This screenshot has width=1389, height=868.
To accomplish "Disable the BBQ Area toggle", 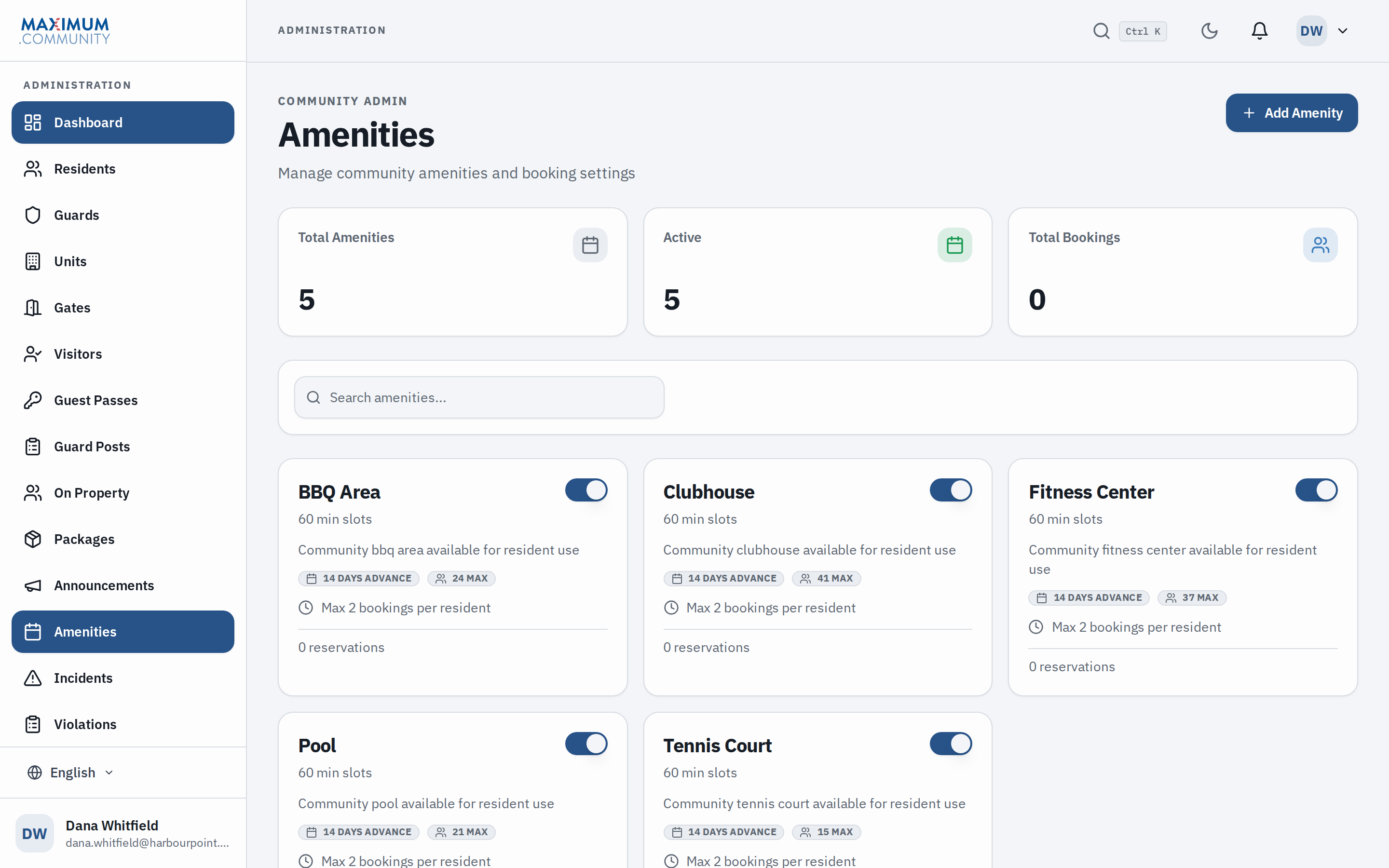I will point(586,490).
